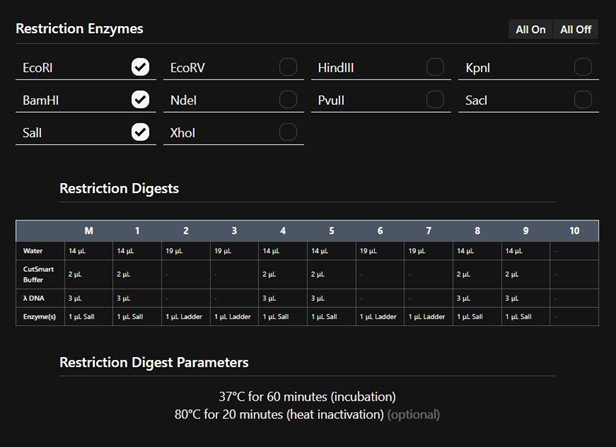Viewport: 616px width, 447px height.
Task: Toggle the SacI enzyme checkbox
Action: [583, 100]
